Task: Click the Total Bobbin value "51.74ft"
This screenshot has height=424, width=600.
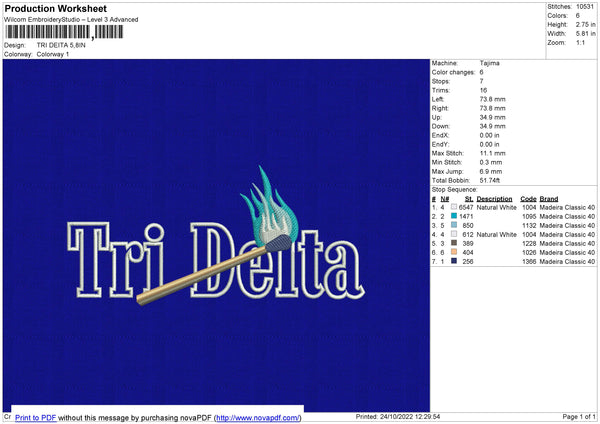Action: click(490, 180)
